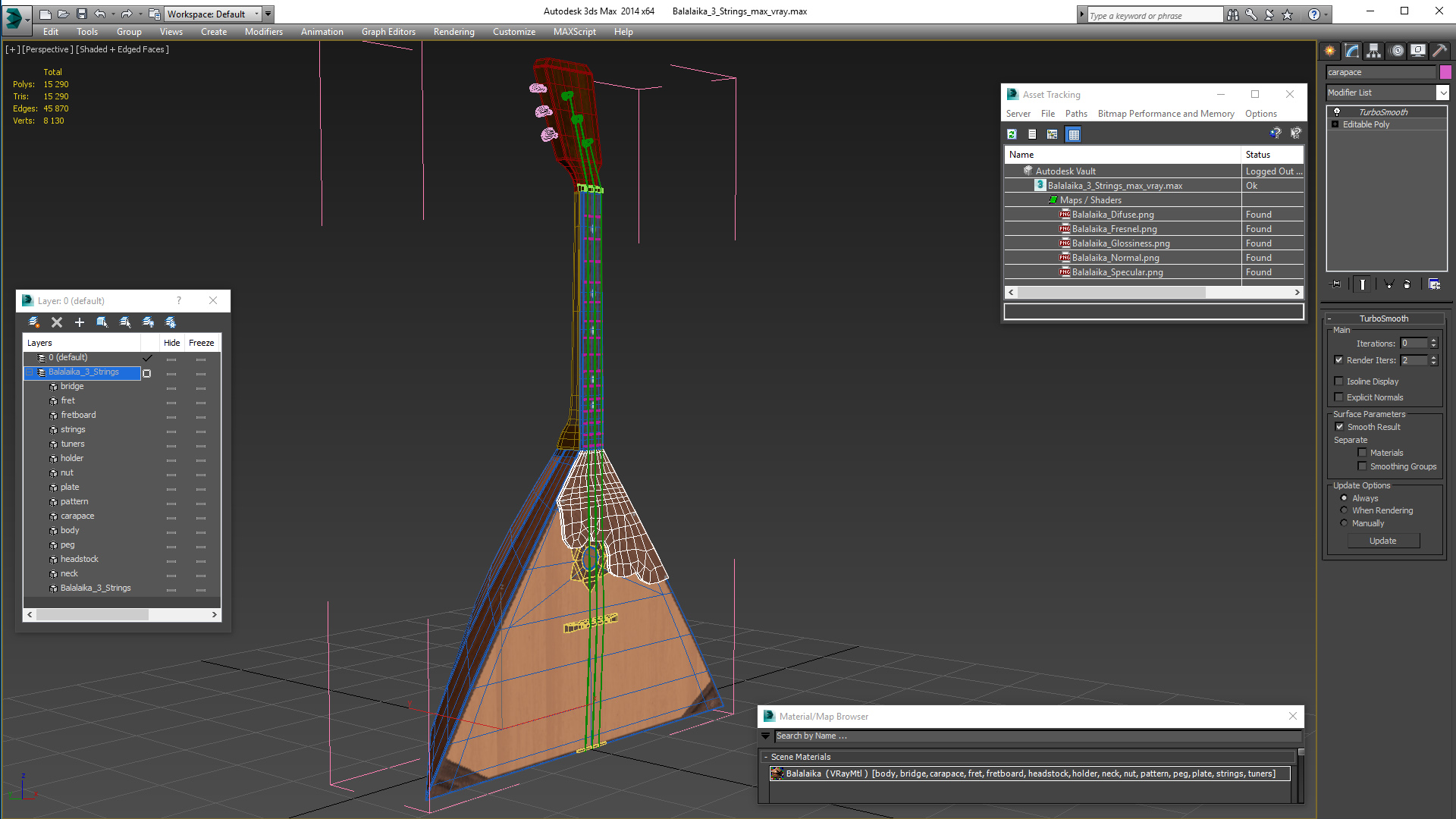
Task: Pin the modifier stack
Action: tap(1336, 284)
